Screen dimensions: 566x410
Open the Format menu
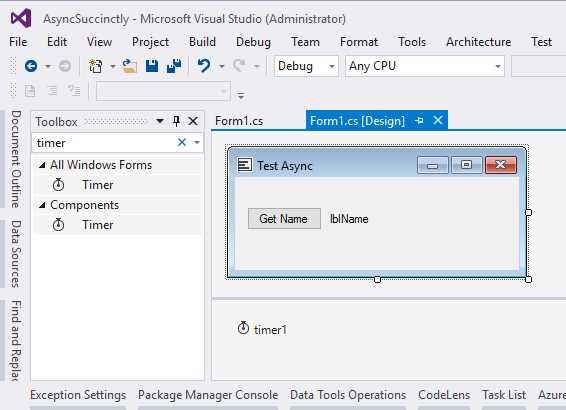click(359, 42)
